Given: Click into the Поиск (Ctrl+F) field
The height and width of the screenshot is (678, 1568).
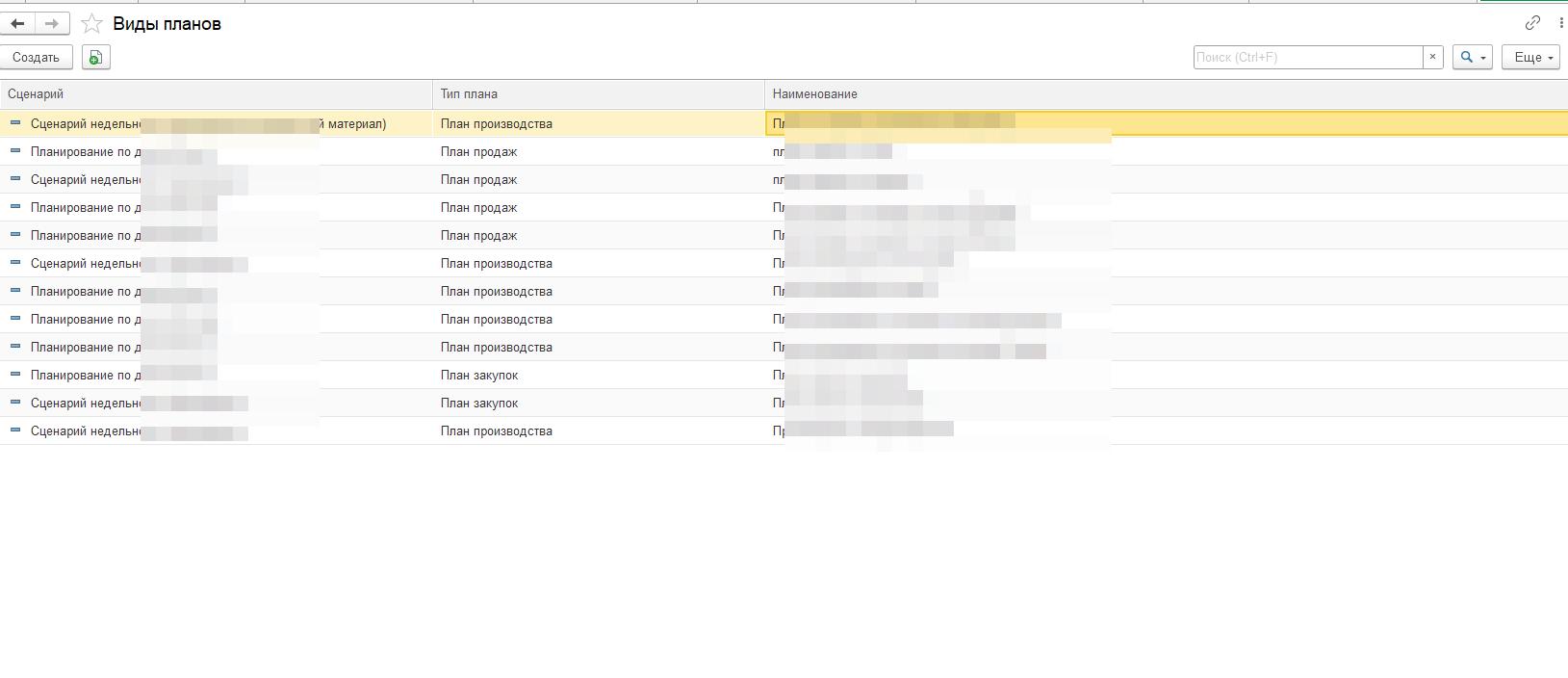Looking at the screenshot, I should click(x=1307, y=58).
